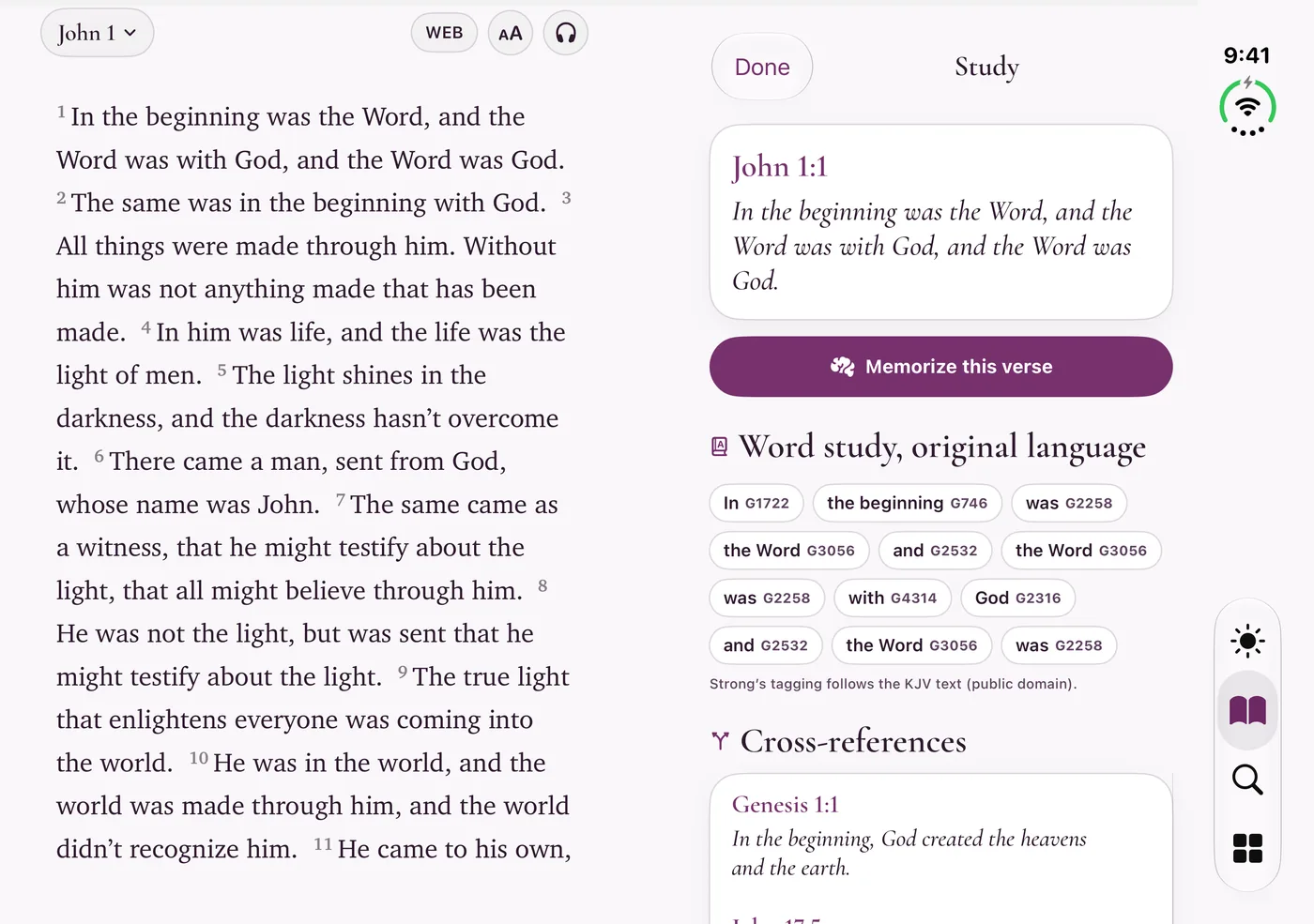The width and height of the screenshot is (1314, 924).
Task: Click the 'Study' panel title
Action: 986,67
